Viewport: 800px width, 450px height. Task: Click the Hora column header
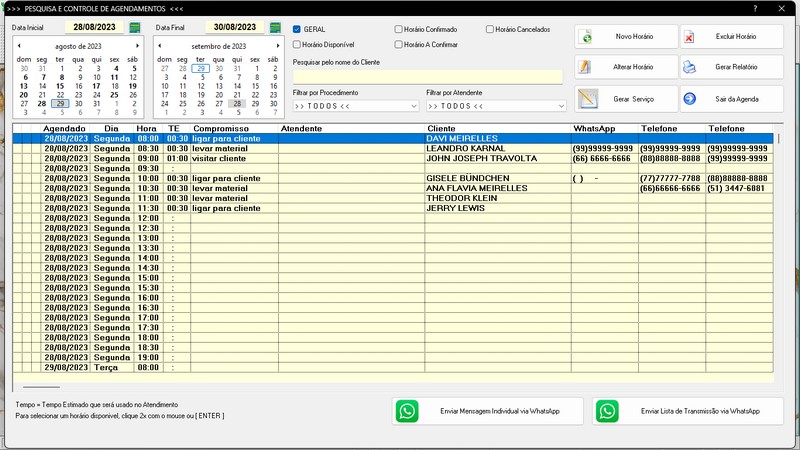tap(146, 129)
